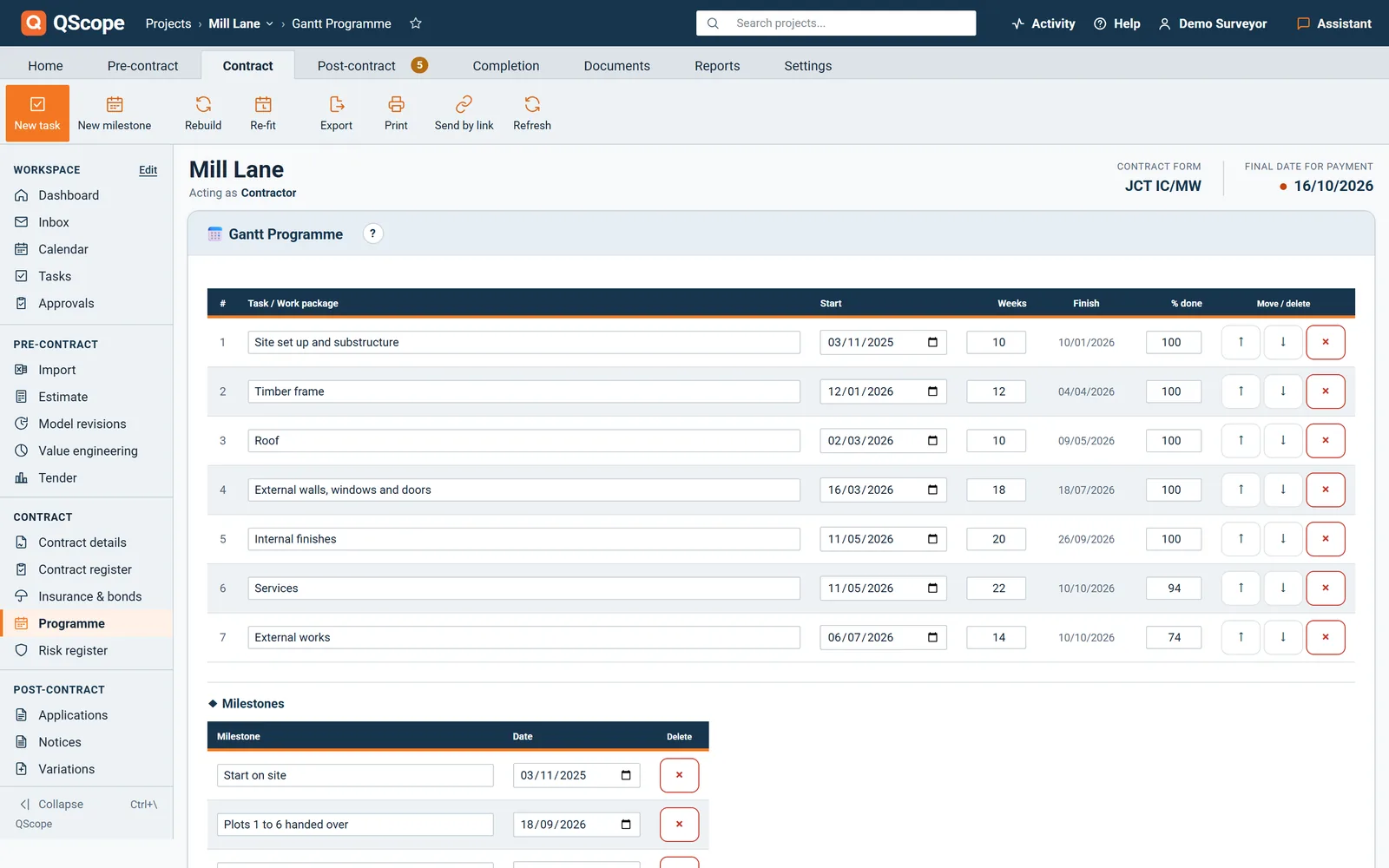Open date picker for Timber frame start
1389x868 pixels.
(x=932, y=391)
